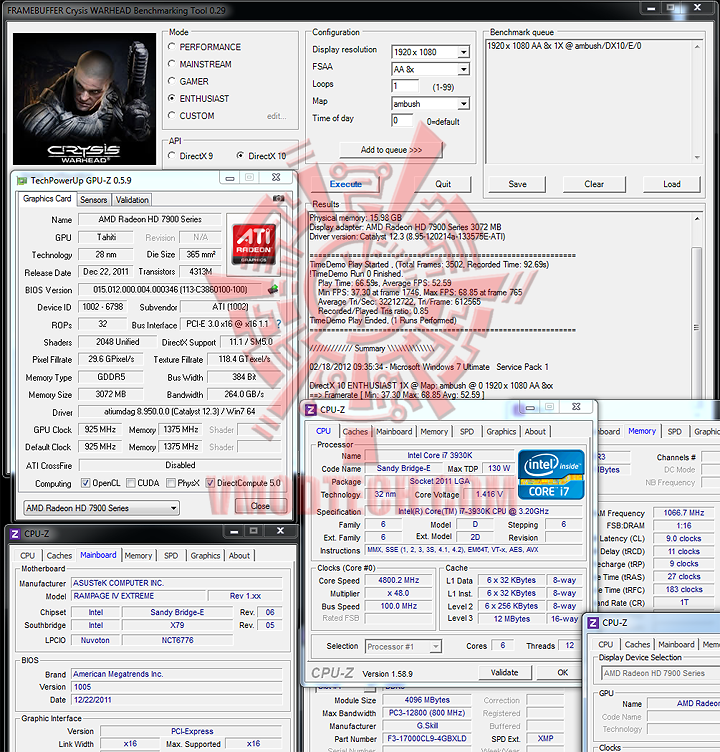
Task: Click the Intel Core i7 logo in CPU-Z
Action: pyautogui.click(x=551, y=475)
